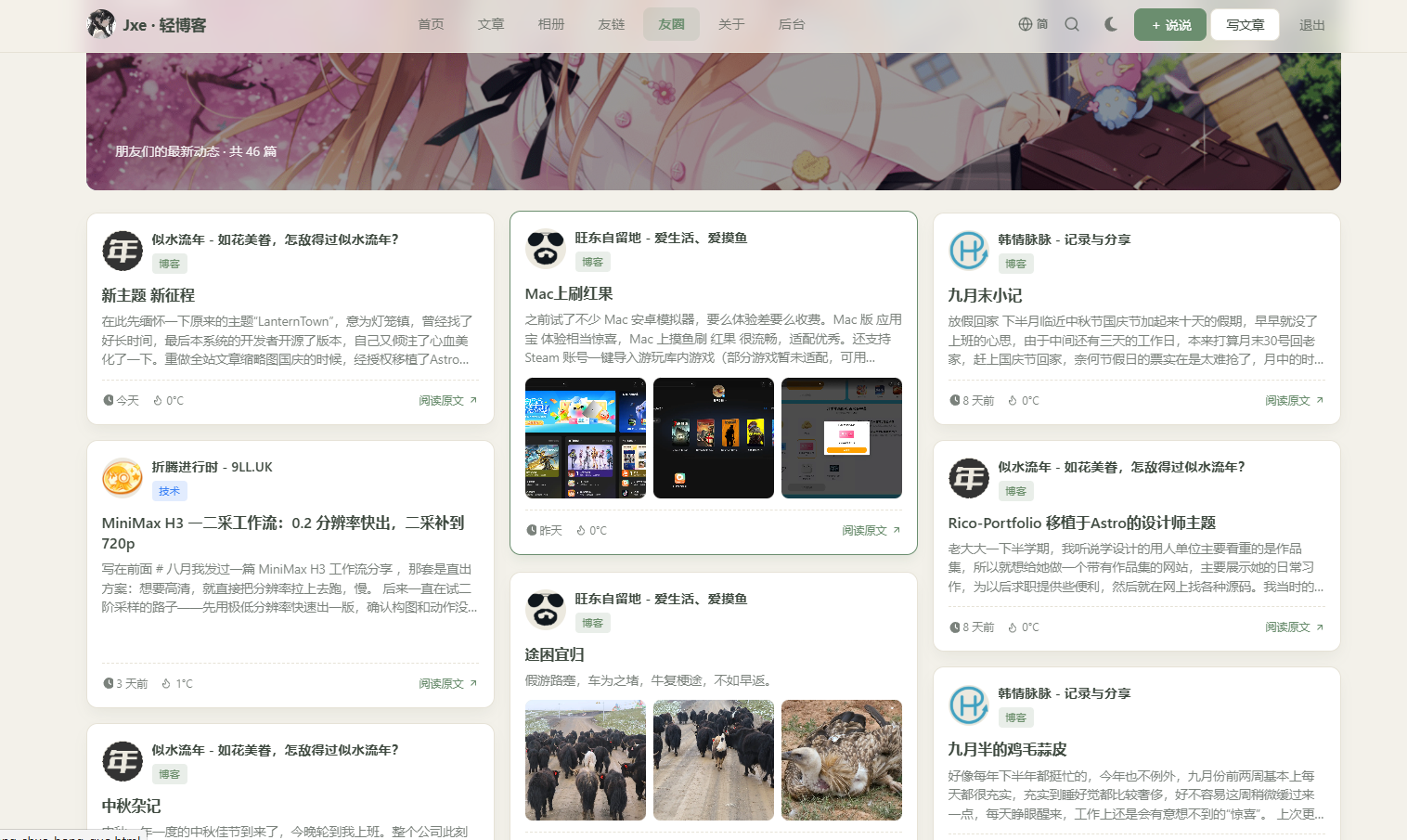This screenshot has width=1407, height=840.
Task: Click the 写文章 button
Action: point(1245,25)
